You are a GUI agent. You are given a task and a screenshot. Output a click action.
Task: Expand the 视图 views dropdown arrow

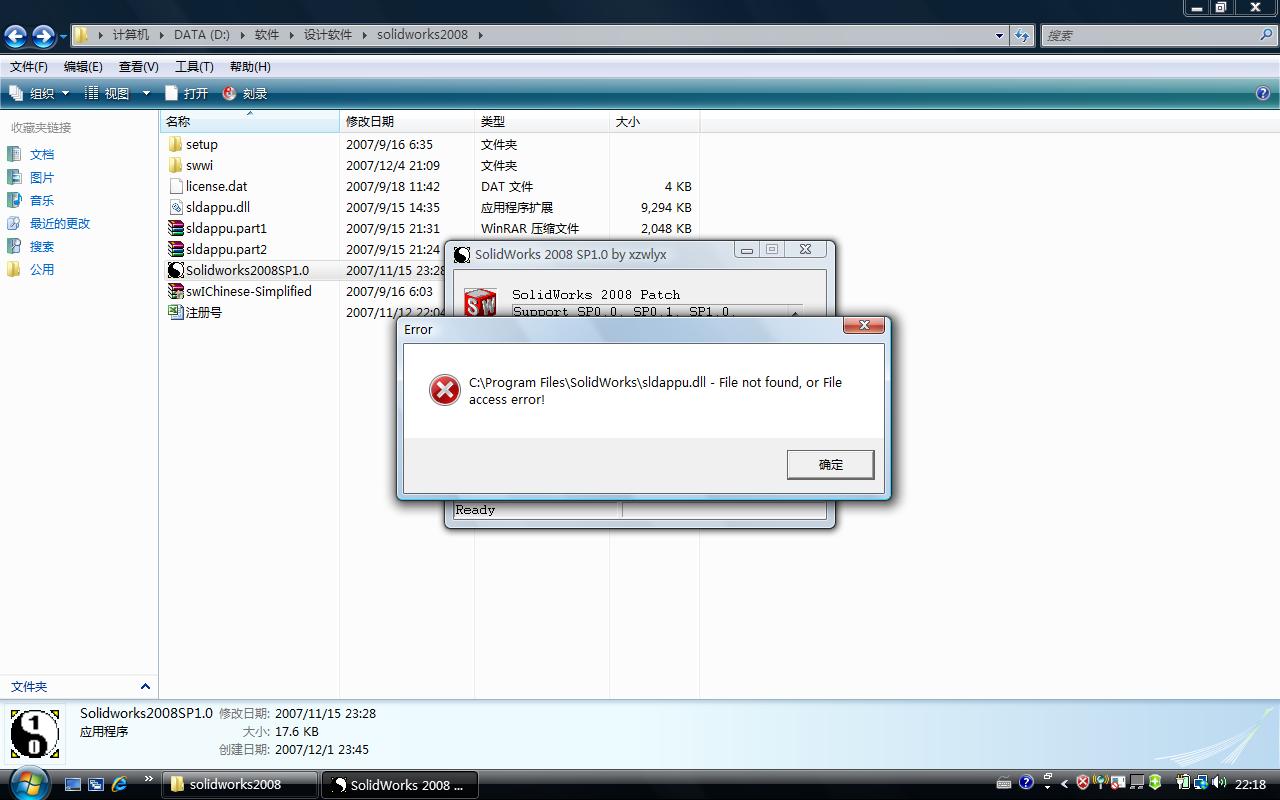pos(146,93)
